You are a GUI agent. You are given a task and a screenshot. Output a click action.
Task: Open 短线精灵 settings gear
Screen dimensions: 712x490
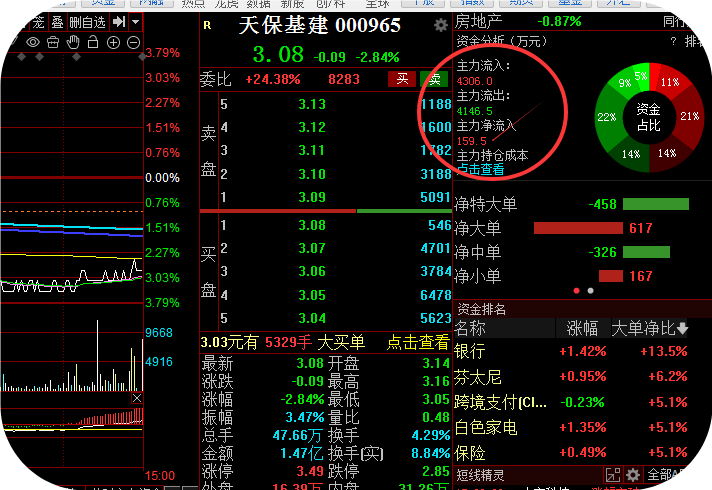click(633, 475)
